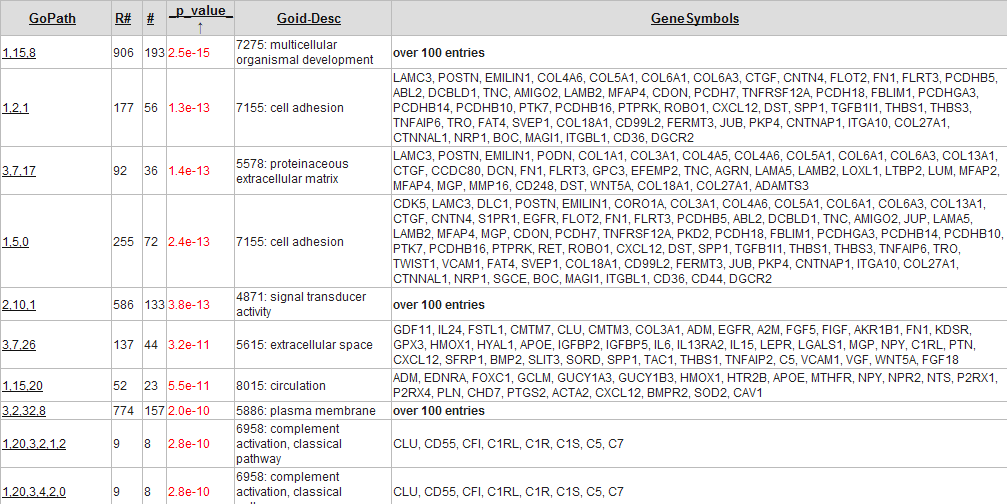Select p-value 5.5e-11
The height and width of the screenshot is (504, 1007).
click(x=188, y=385)
